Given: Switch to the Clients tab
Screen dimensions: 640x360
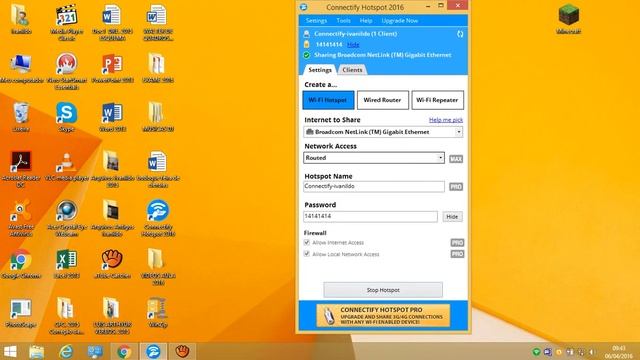Looking at the screenshot, I should 352,70.
